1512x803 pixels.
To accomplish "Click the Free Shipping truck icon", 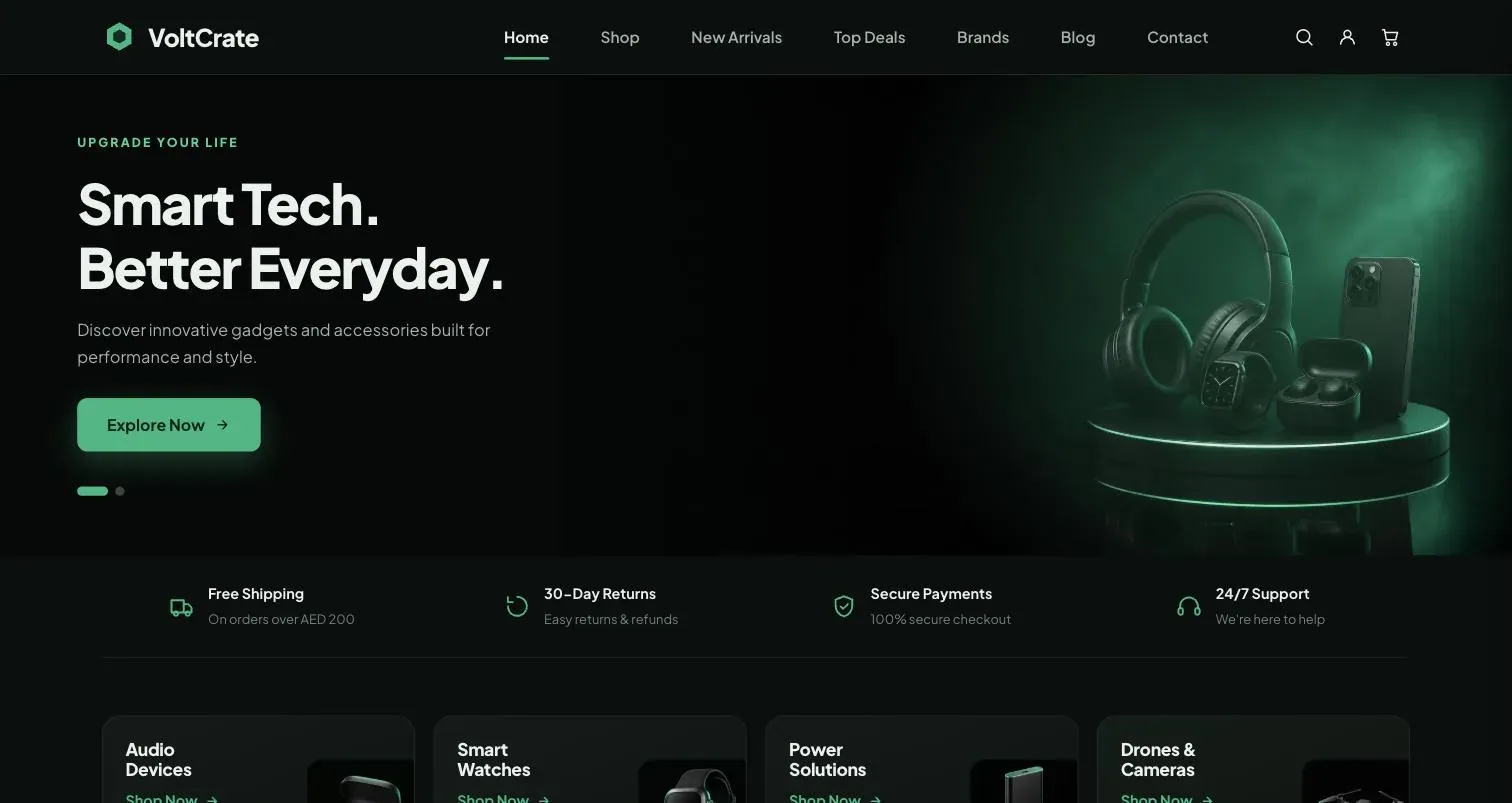I will point(181,607).
